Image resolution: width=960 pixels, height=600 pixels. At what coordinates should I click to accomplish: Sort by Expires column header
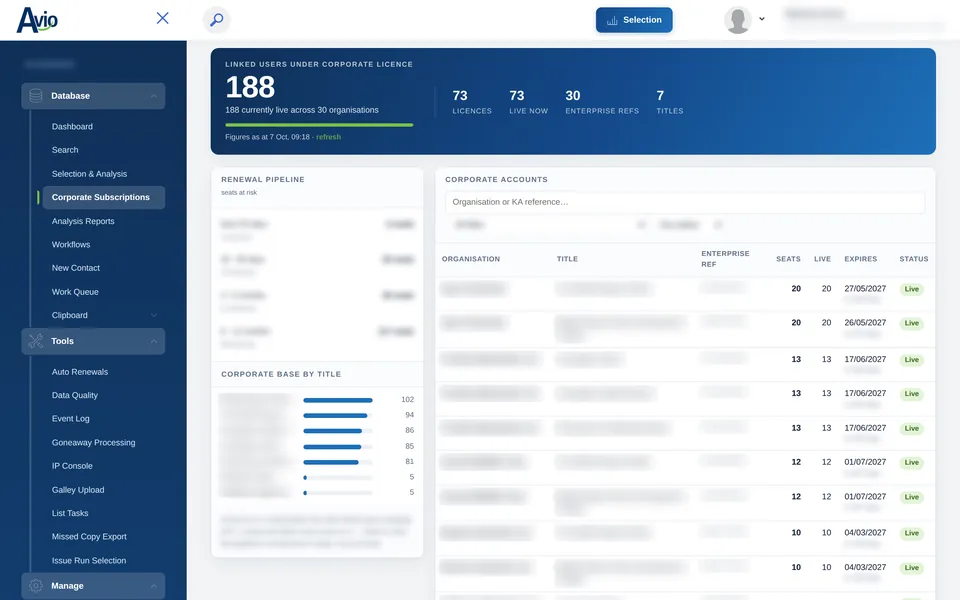(x=860, y=259)
